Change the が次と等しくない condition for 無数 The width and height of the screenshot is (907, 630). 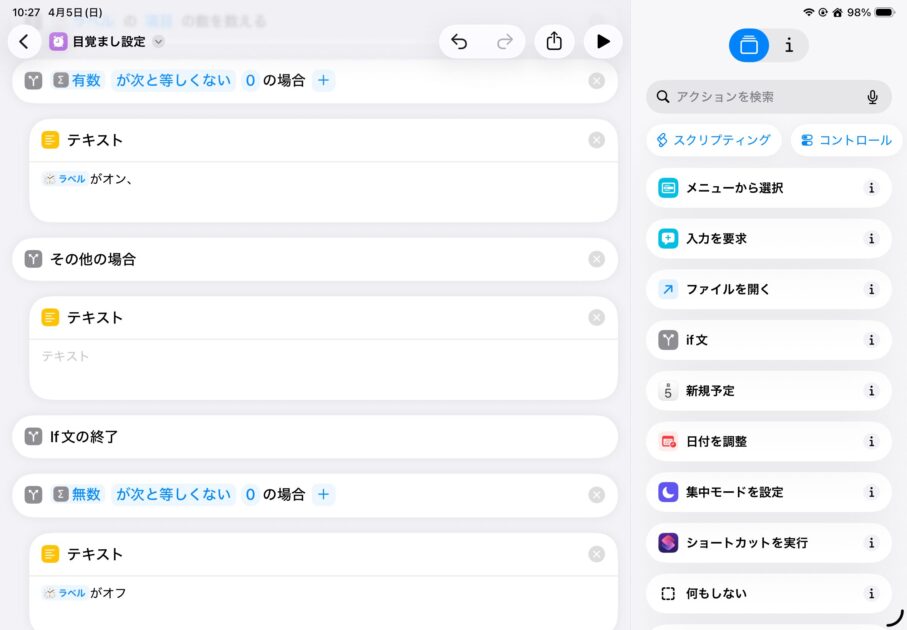click(x=173, y=494)
